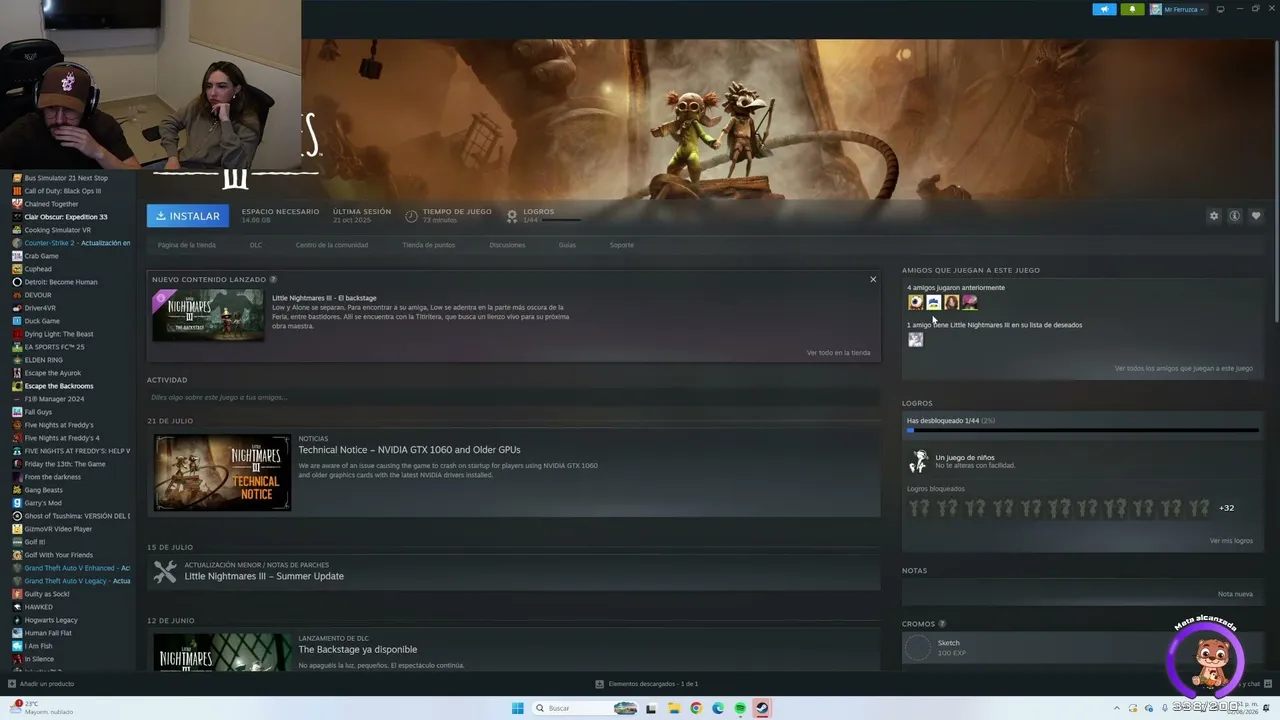1280x720 pixels.
Task: Open the DLC tab
Action: (256, 245)
